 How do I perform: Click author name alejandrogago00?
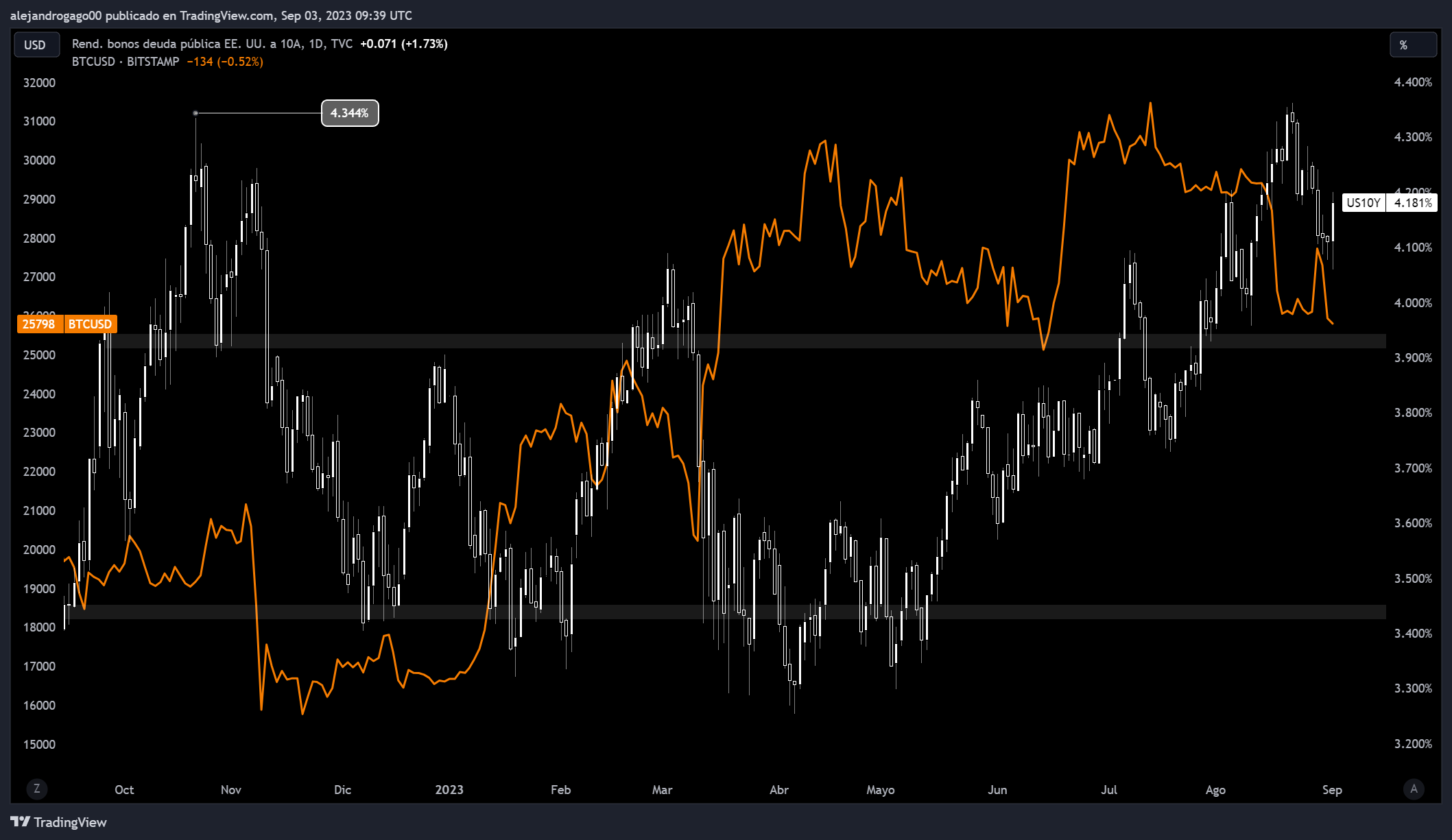(56, 15)
